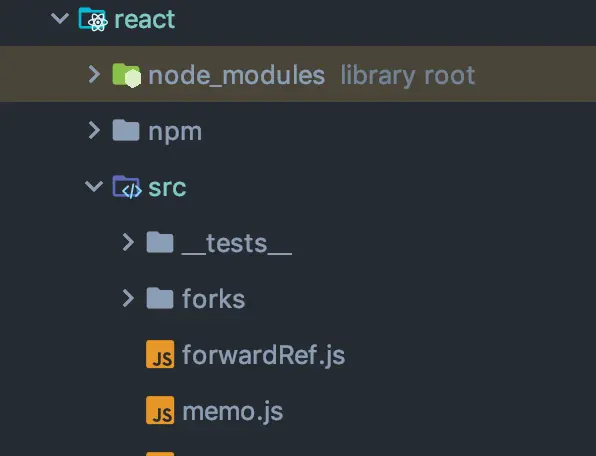Click the green node_modules folder icon
Image resolution: width=596 pixels, height=456 pixels.
point(127,75)
